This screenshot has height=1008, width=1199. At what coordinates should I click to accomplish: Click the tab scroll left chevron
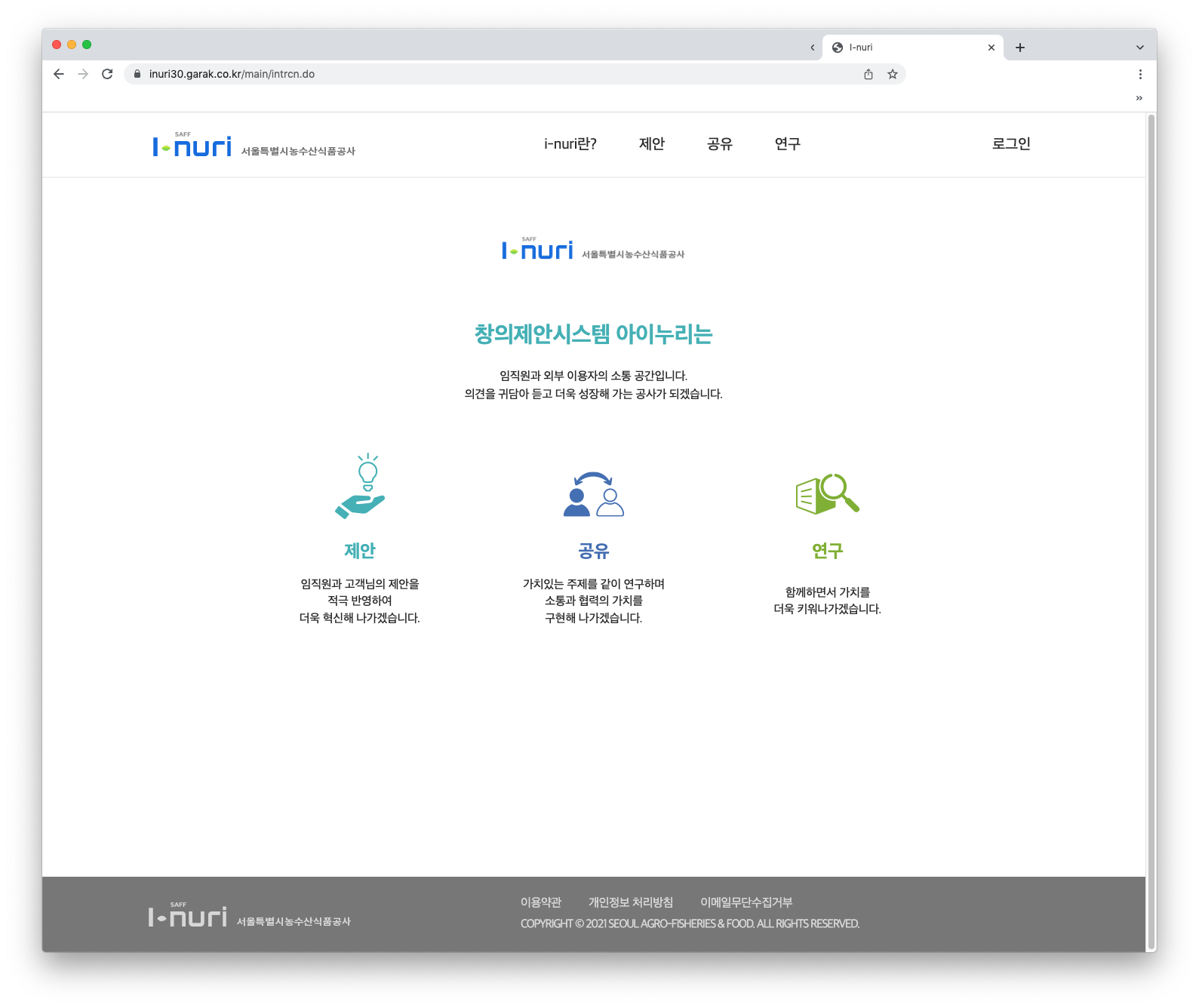click(813, 48)
